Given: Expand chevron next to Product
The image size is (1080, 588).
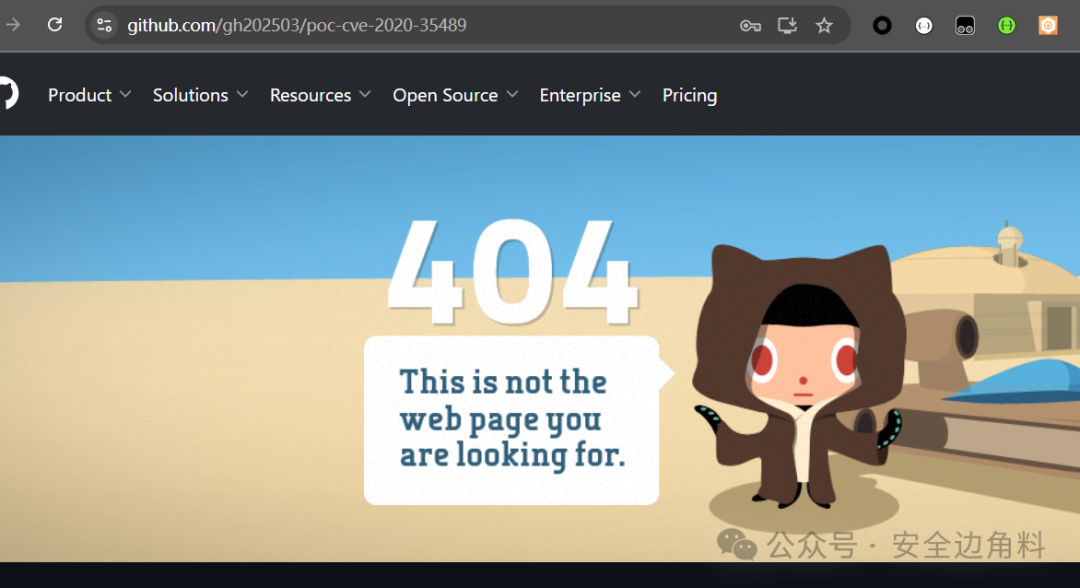Looking at the screenshot, I should pyautogui.click(x=125, y=94).
